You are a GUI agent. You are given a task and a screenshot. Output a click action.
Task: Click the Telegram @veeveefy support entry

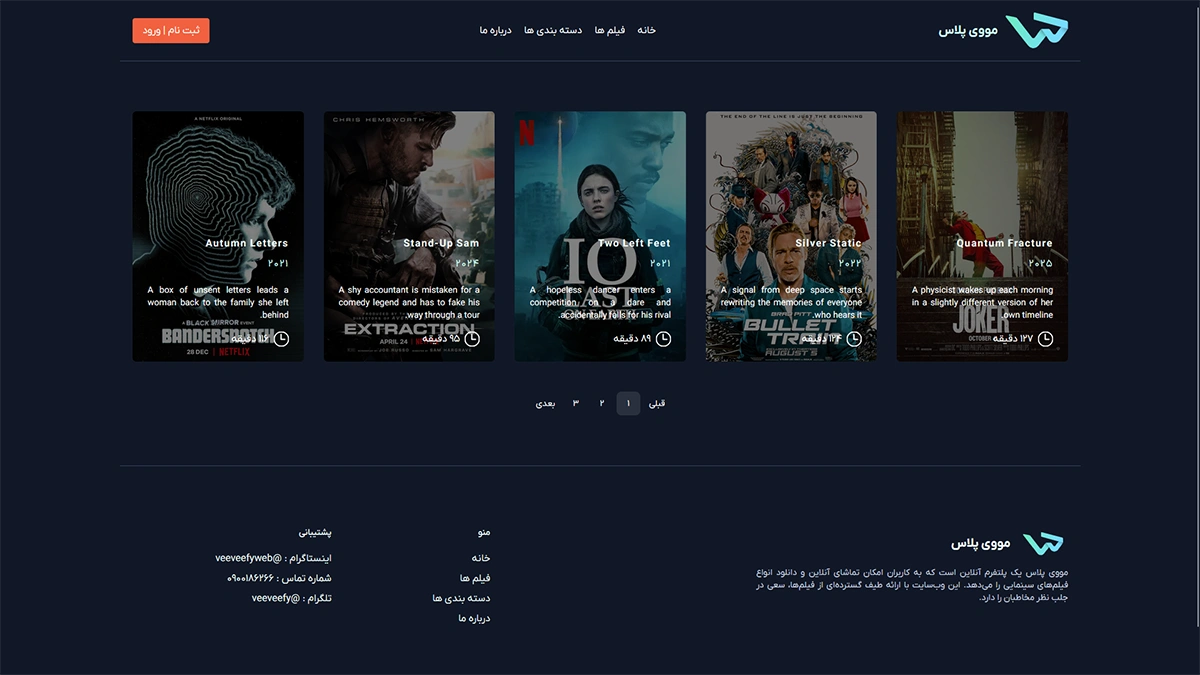tap(291, 598)
